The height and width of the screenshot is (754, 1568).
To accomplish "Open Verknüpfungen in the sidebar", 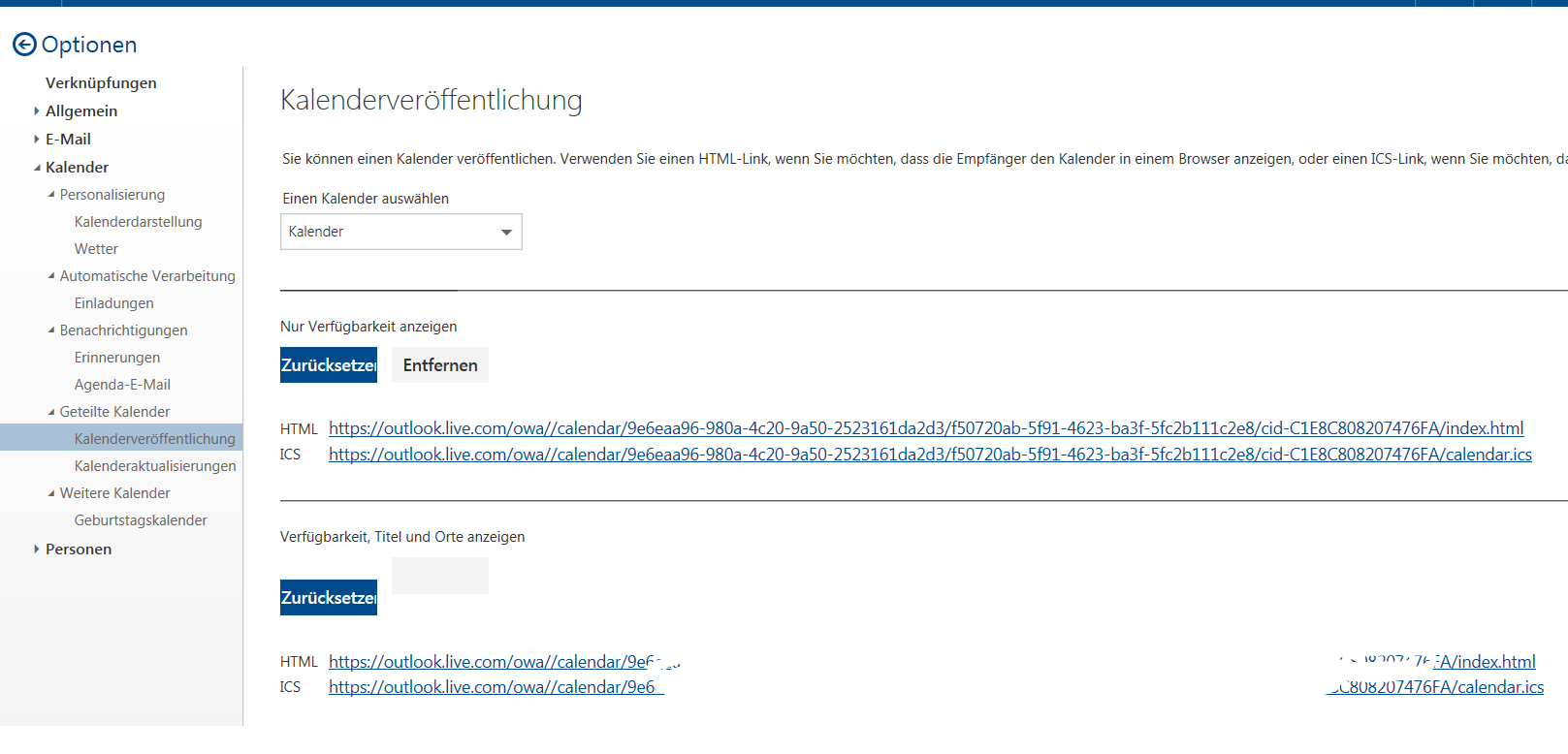I will tap(101, 83).
